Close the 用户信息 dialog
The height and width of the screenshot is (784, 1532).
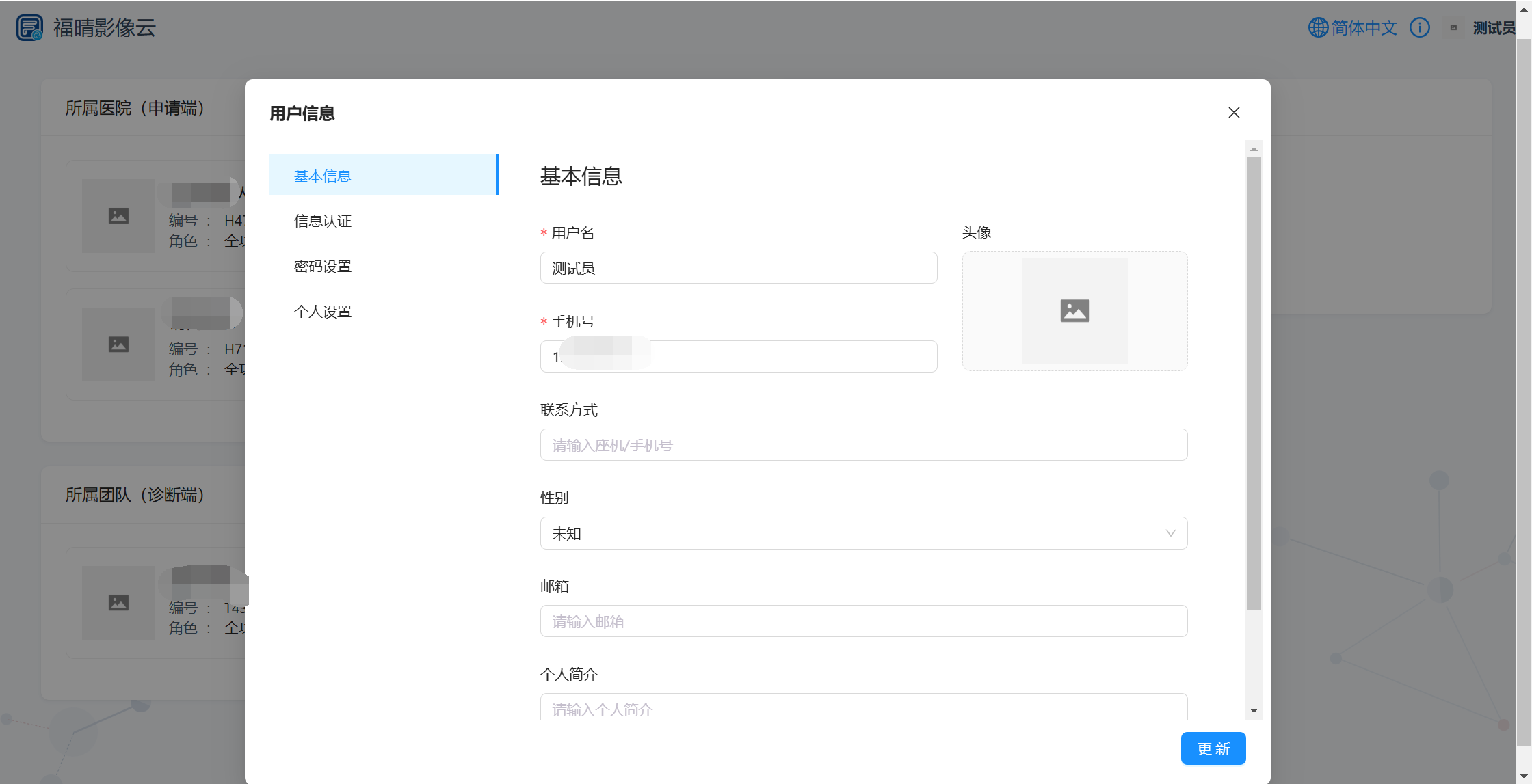tap(1234, 113)
